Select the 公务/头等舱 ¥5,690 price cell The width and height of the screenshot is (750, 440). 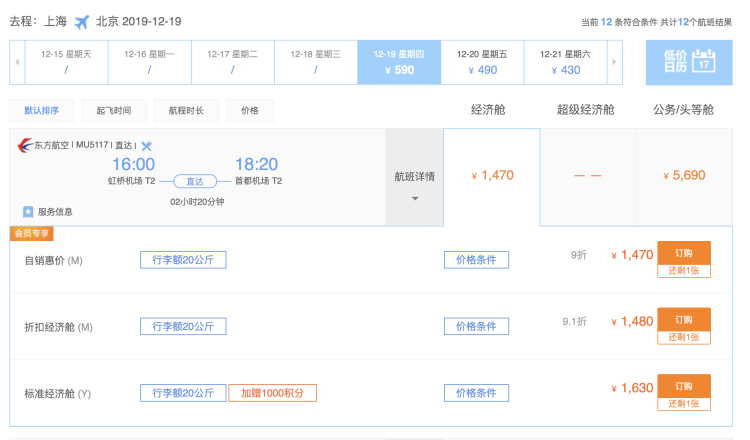(x=684, y=176)
